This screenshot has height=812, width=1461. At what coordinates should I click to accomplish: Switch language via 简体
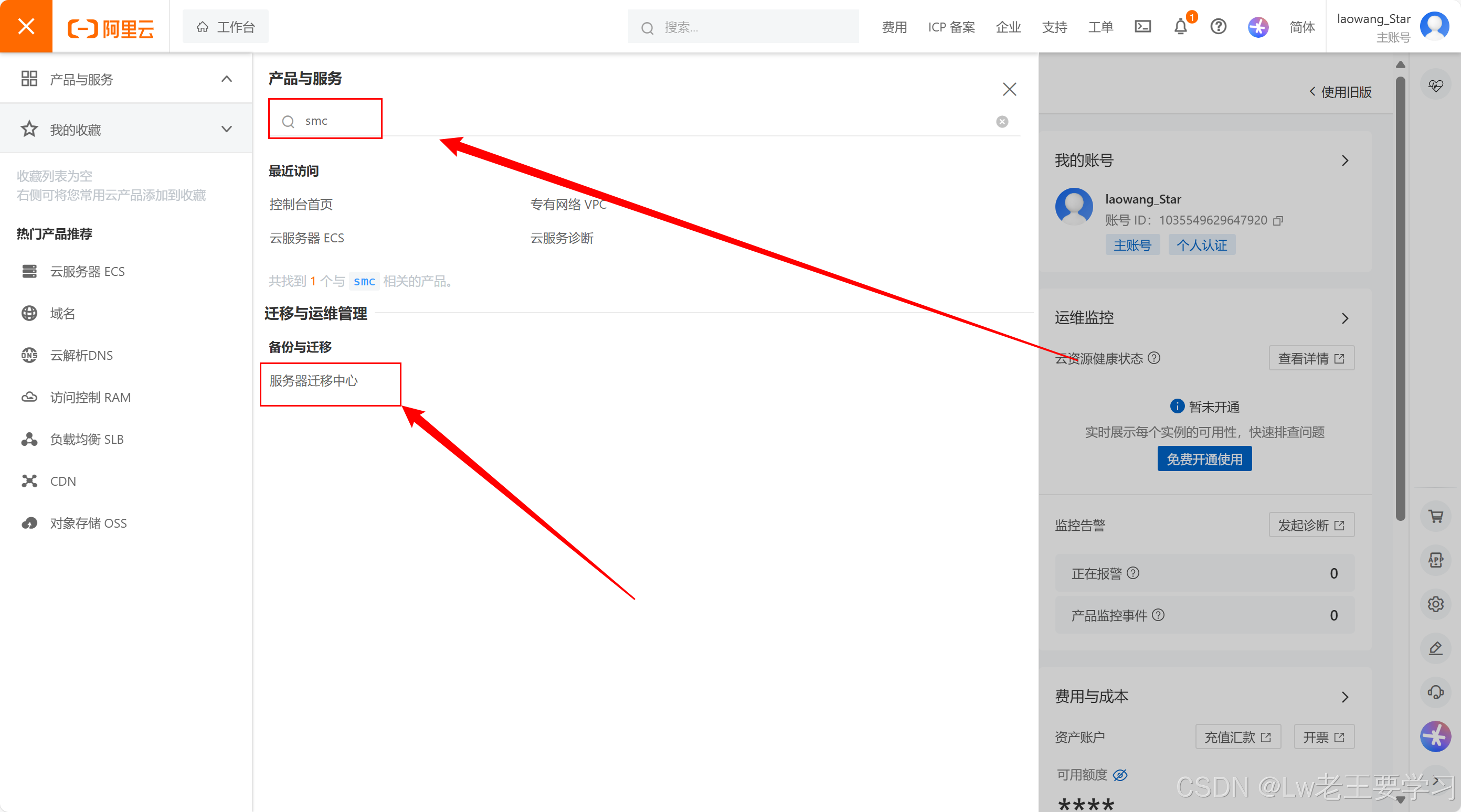[x=1301, y=27]
